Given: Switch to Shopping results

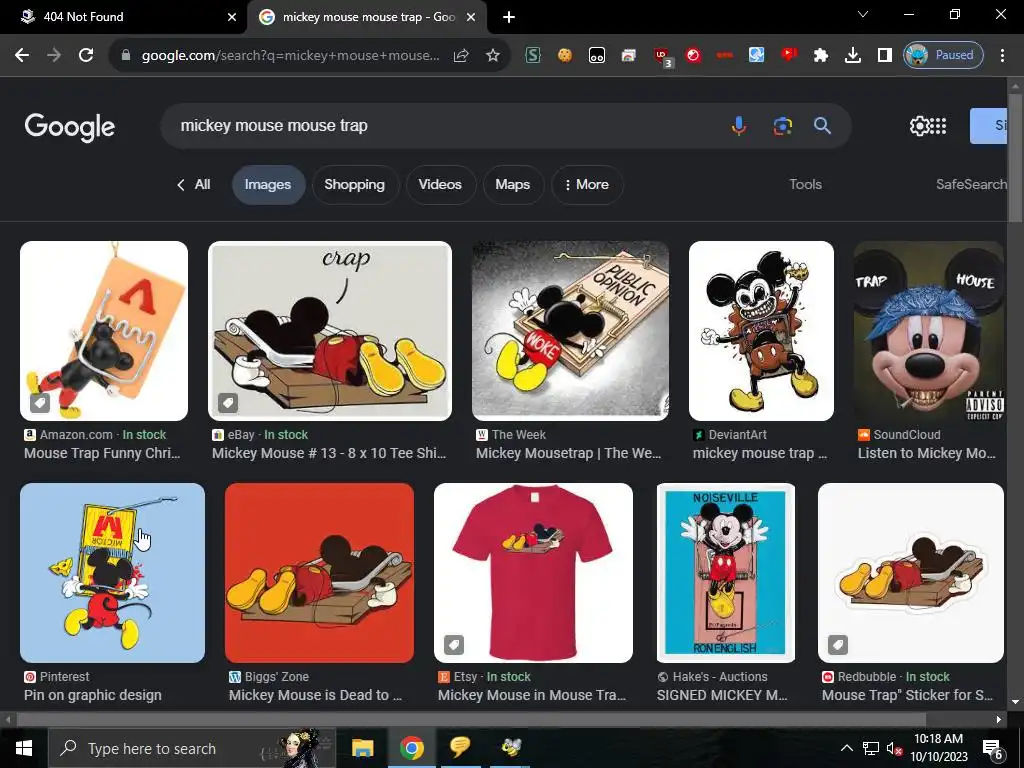Looking at the screenshot, I should [355, 185].
